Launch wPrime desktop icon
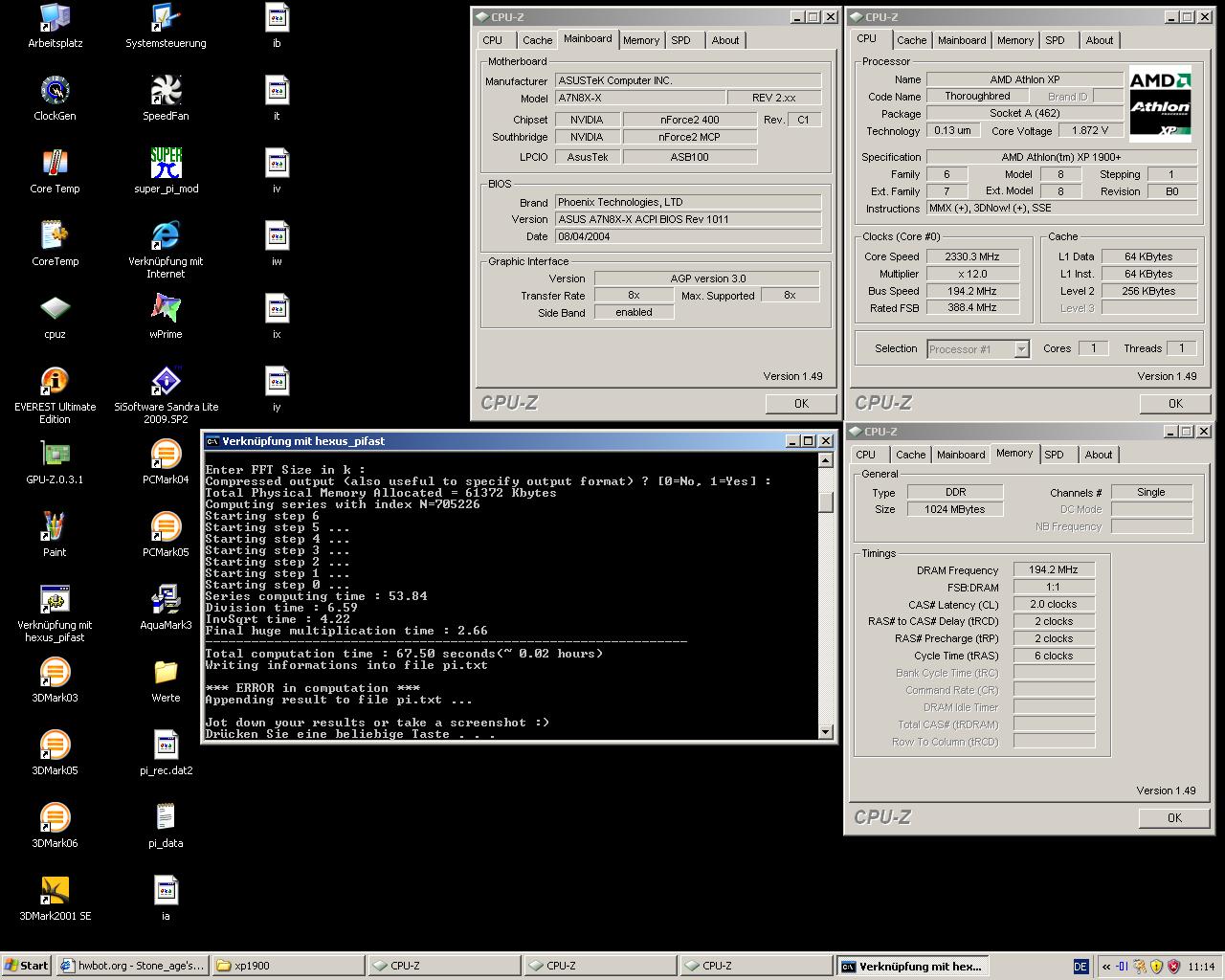Viewport: 1225px width, 980px height. click(166, 317)
